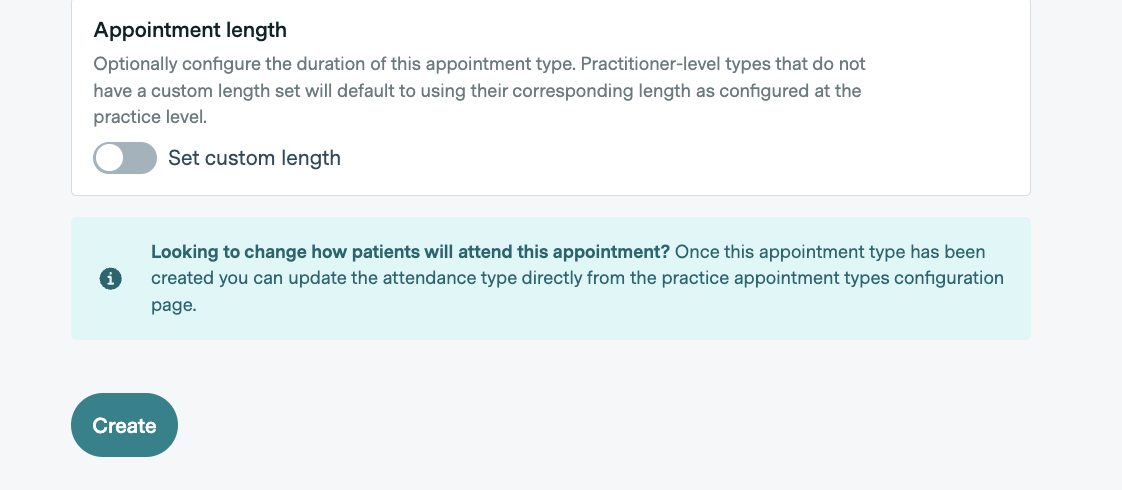Click the word 'page.' in the banner
This screenshot has width=1122, height=490.
pyautogui.click(x=174, y=306)
